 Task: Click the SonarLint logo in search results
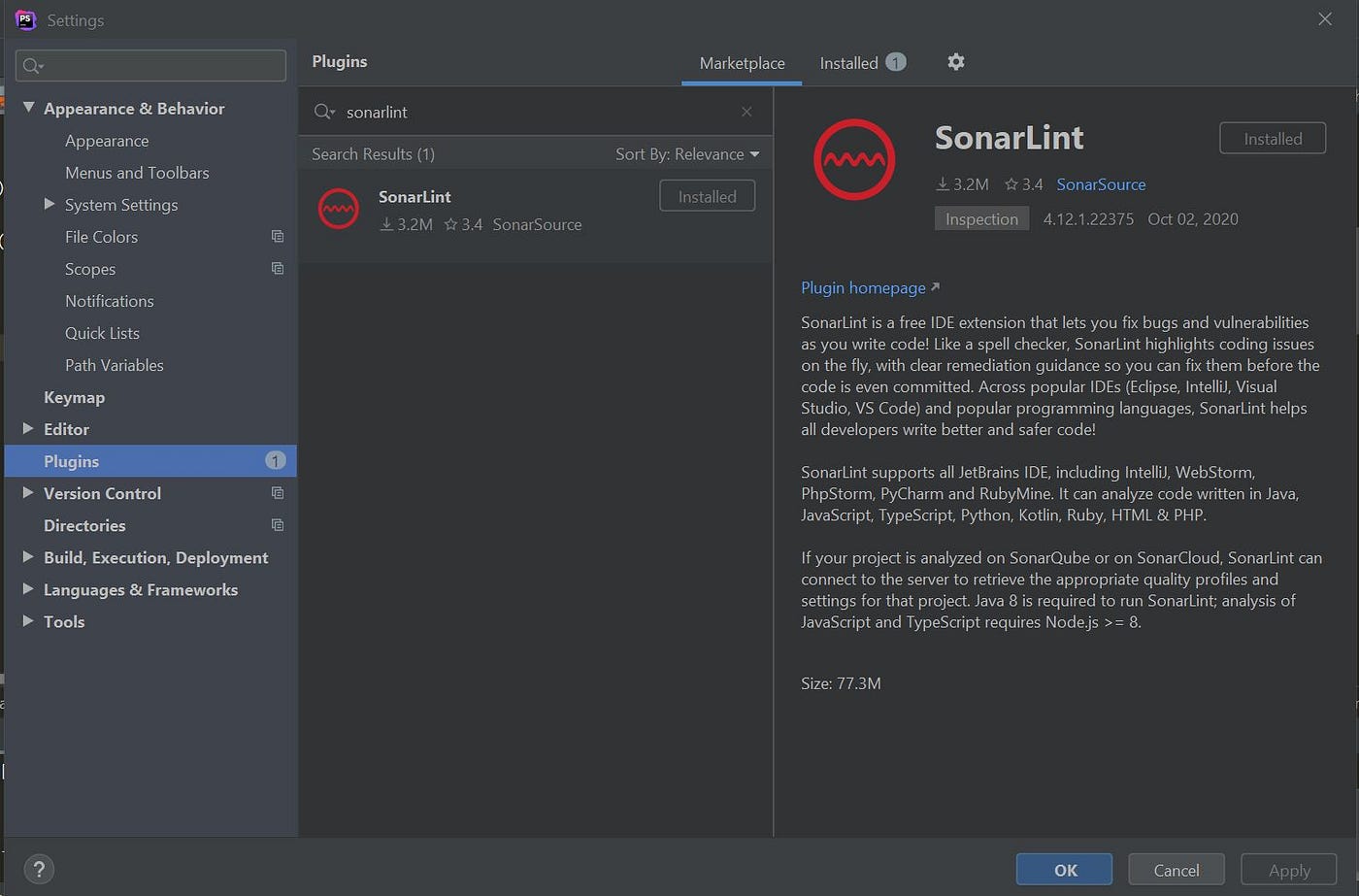339,209
